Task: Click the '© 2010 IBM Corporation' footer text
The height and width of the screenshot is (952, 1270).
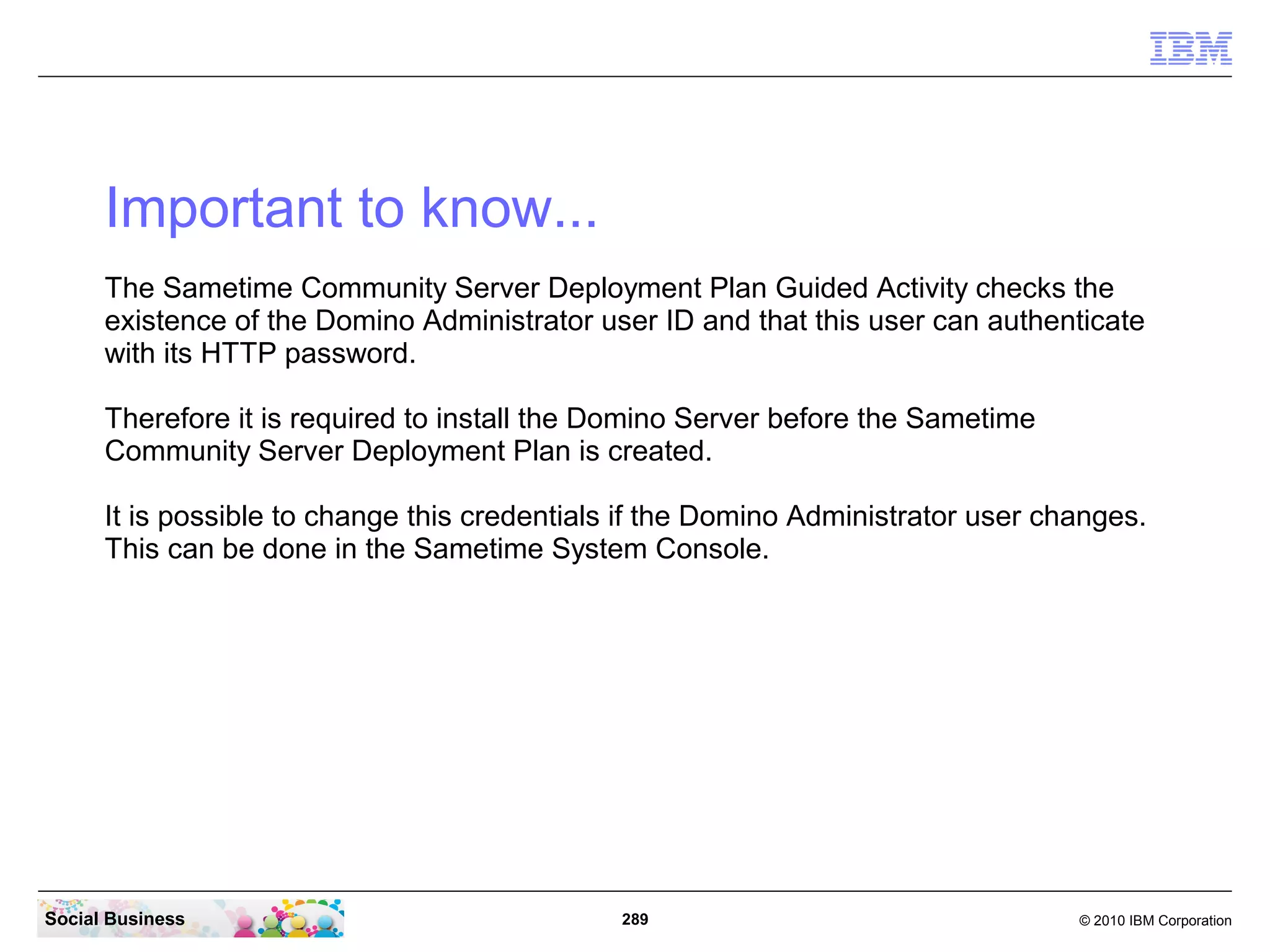Action: pos(1155,920)
